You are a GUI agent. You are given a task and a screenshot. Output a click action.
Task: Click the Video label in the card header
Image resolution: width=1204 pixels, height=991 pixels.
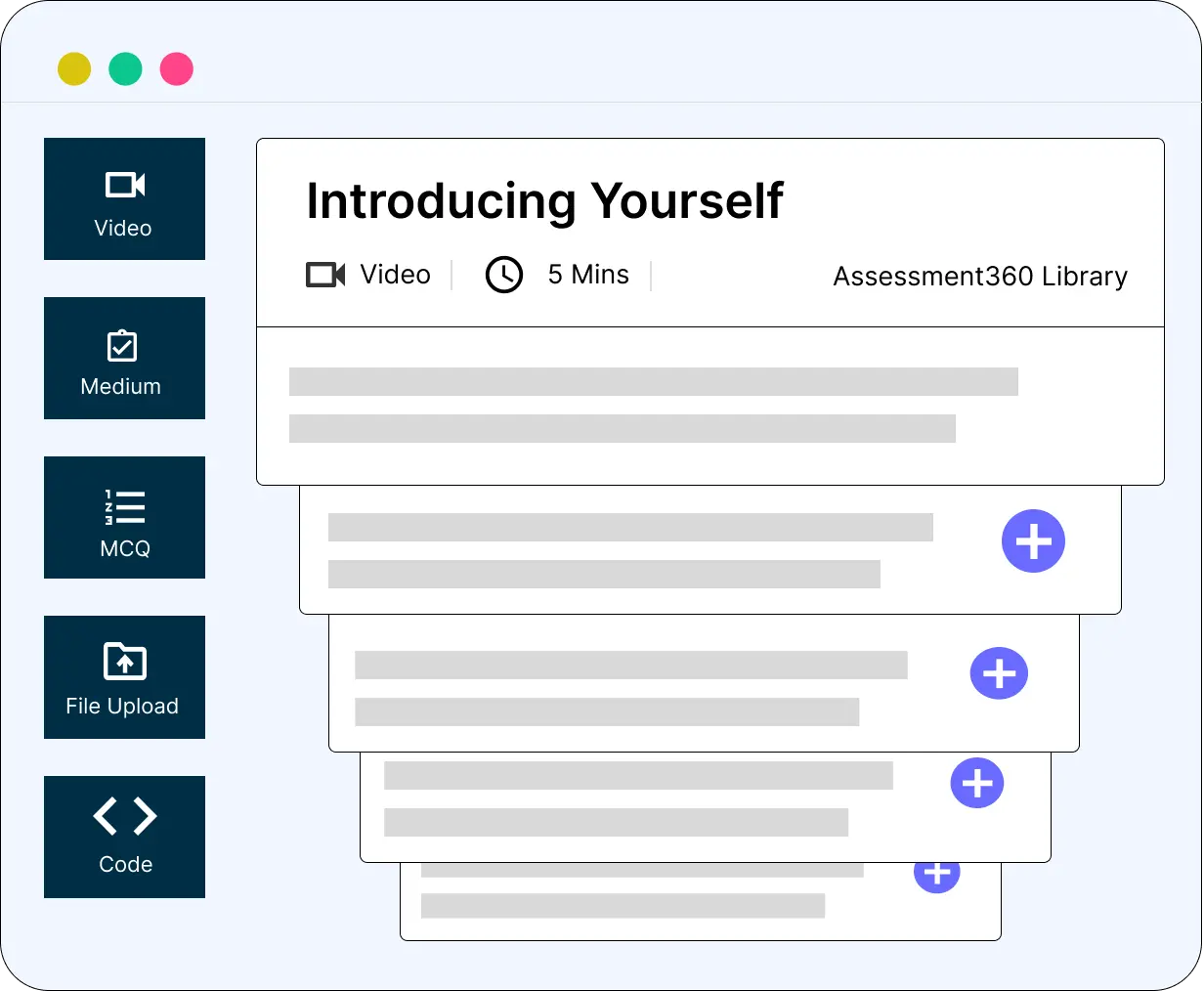pyautogui.click(x=395, y=275)
